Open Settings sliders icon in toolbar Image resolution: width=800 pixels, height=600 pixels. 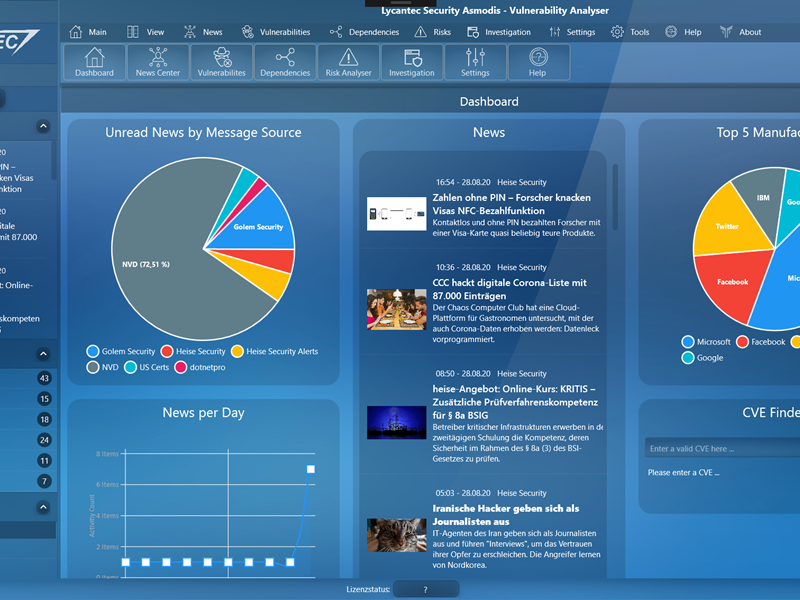coord(475,62)
